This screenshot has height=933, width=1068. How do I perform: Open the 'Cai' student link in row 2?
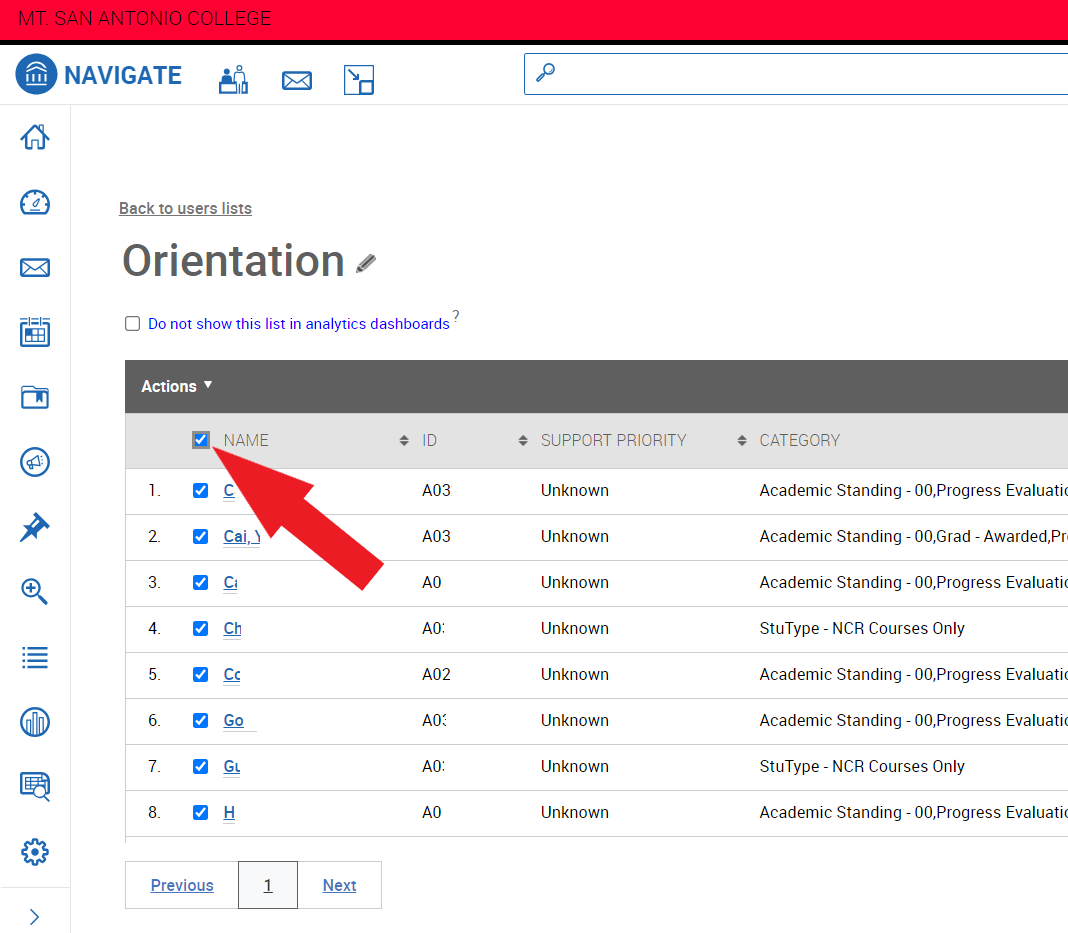pyautogui.click(x=242, y=537)
